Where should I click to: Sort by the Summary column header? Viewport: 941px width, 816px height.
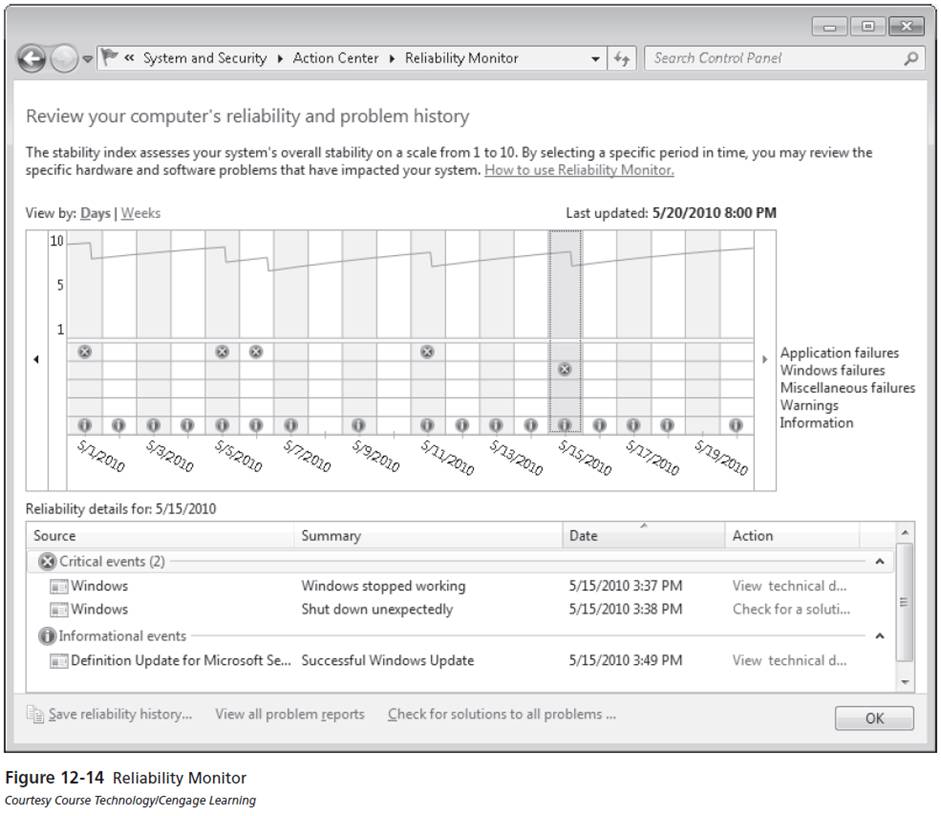click(428, 536)
